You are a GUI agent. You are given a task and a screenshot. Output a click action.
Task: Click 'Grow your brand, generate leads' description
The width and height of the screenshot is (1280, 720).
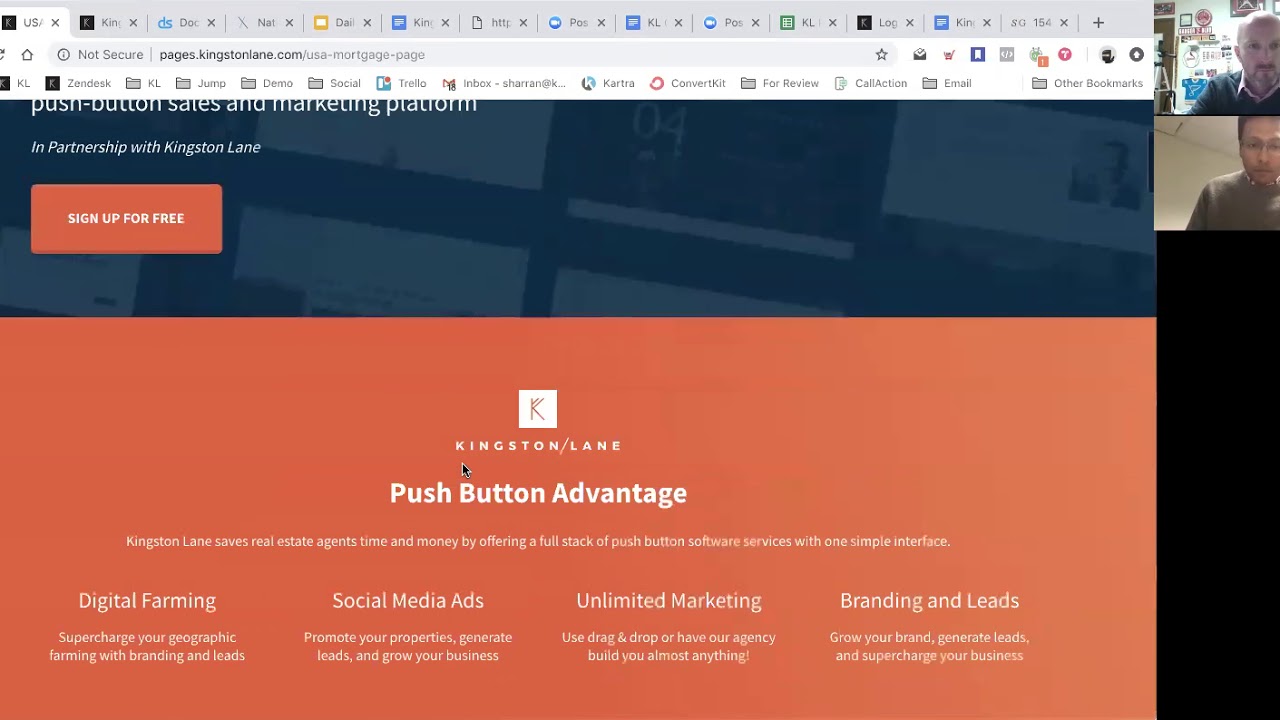tap(930, 646)
